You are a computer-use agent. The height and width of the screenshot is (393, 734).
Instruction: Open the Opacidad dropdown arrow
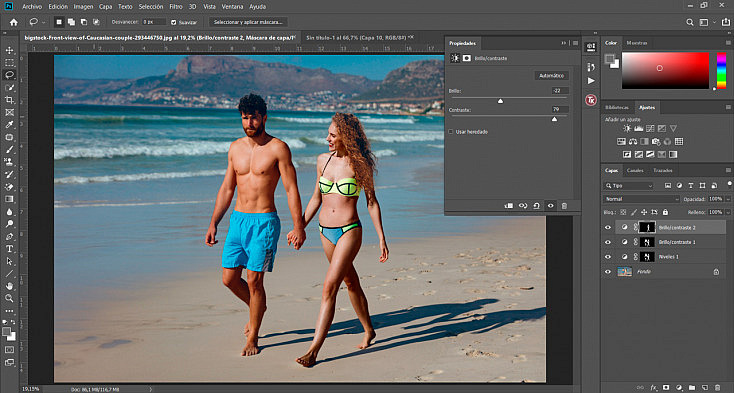728,199
